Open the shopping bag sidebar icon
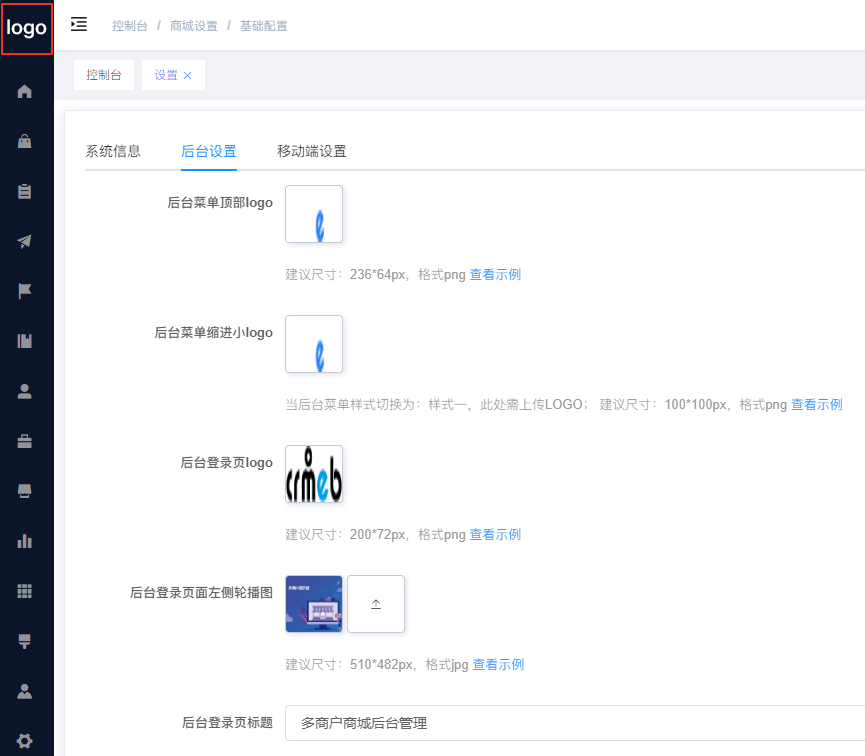 pyautogui.click(x=25, y=141)
